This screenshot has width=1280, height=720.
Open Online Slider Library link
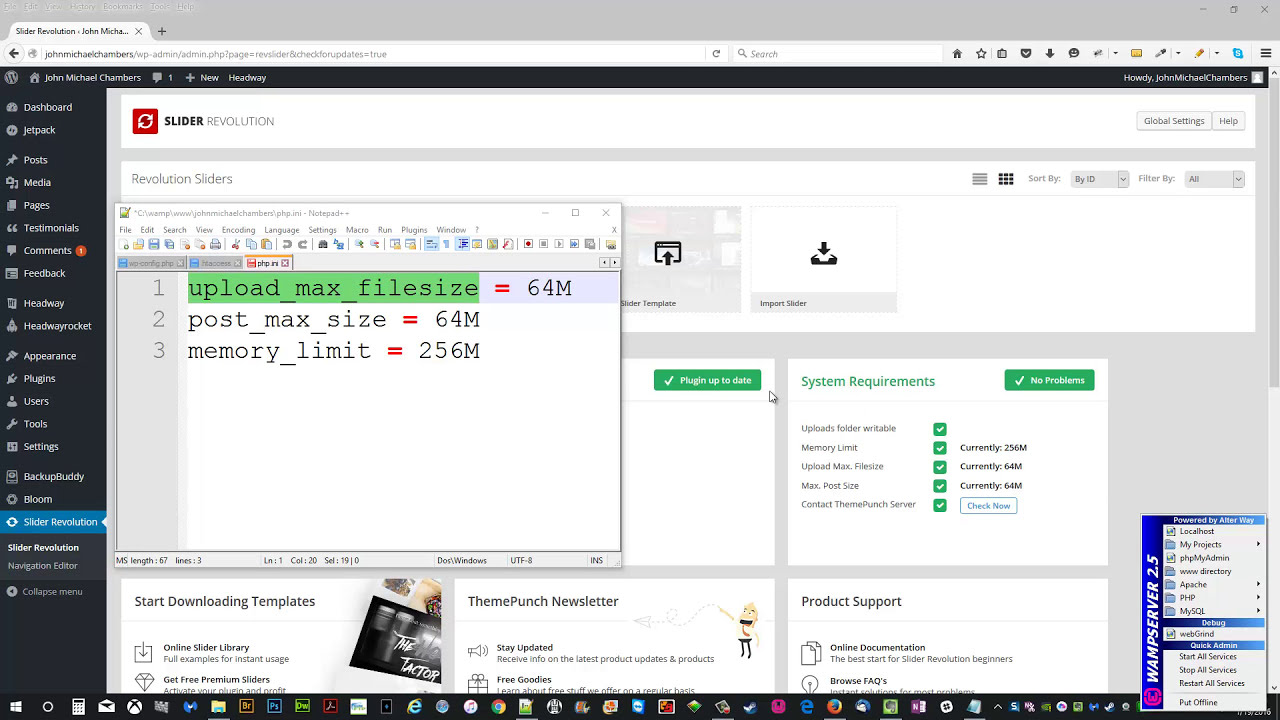tap(206, 648)
